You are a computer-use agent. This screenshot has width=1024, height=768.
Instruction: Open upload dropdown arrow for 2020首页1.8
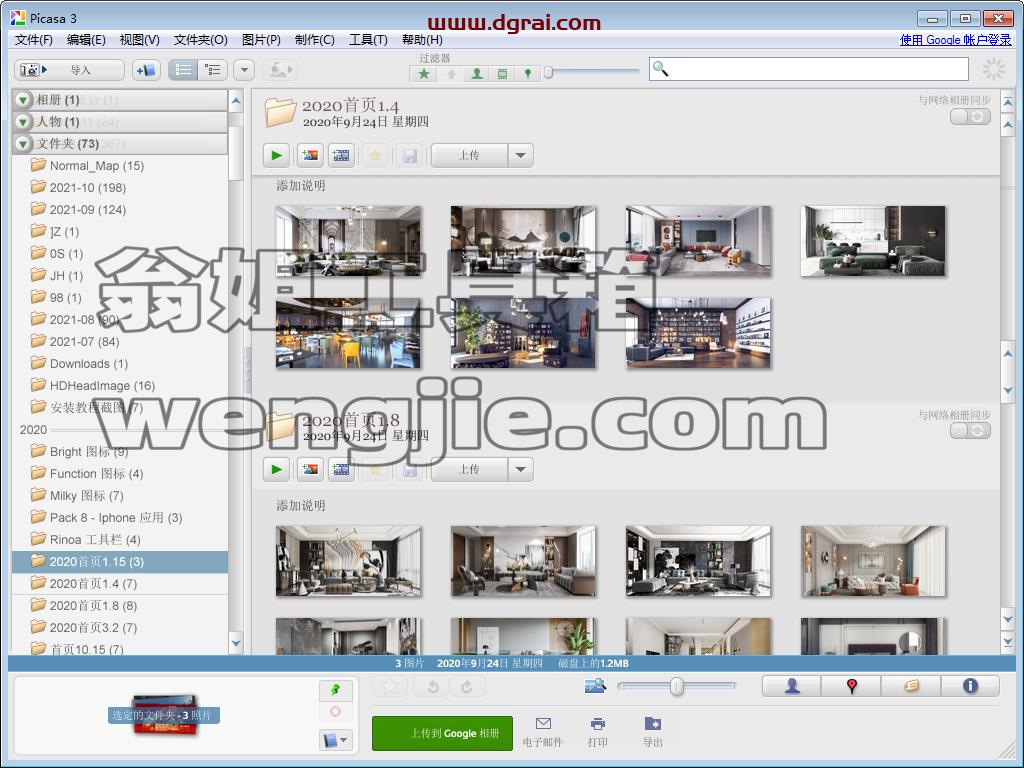click(520, 469)
